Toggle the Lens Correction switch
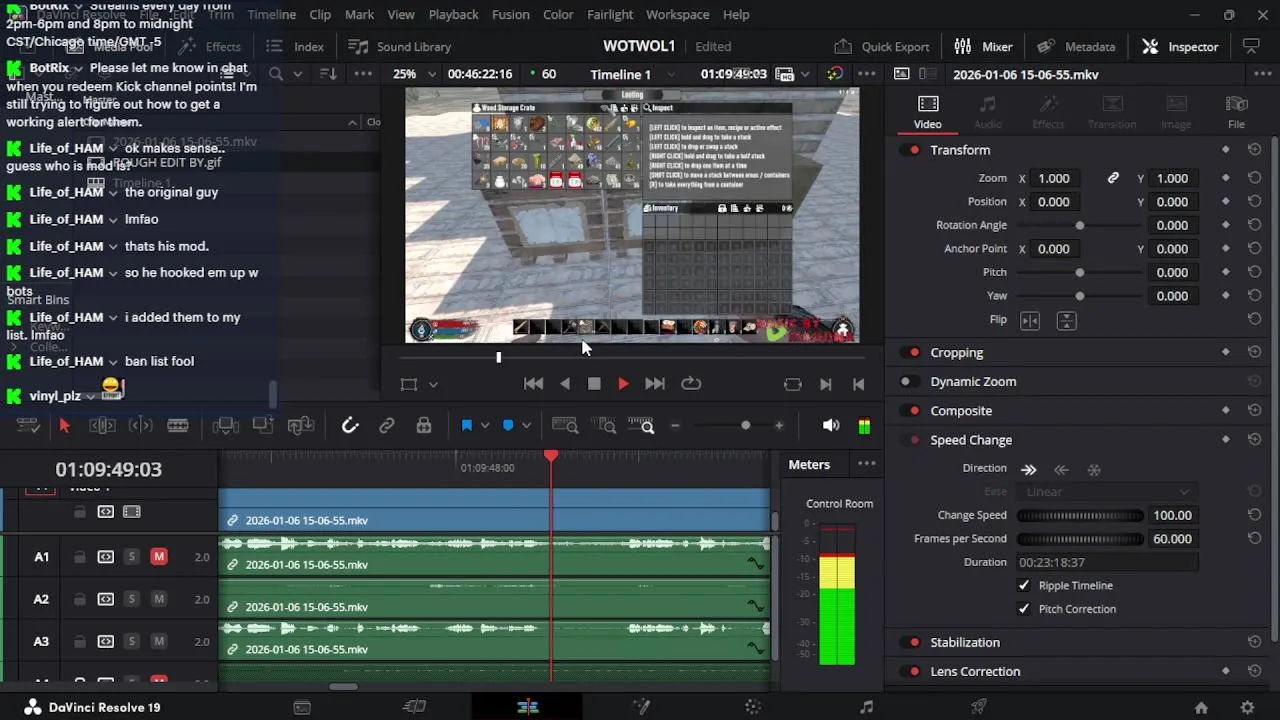Image resolution: width=1280 pixels, height=720 pixels. pos(910,672)
